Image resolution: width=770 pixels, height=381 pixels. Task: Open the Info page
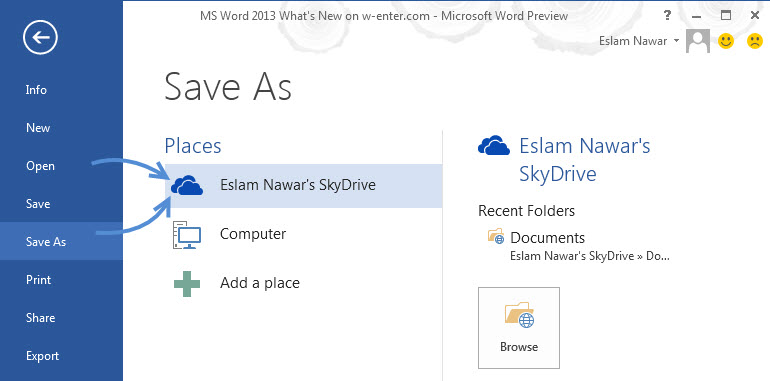click(36, 90)
